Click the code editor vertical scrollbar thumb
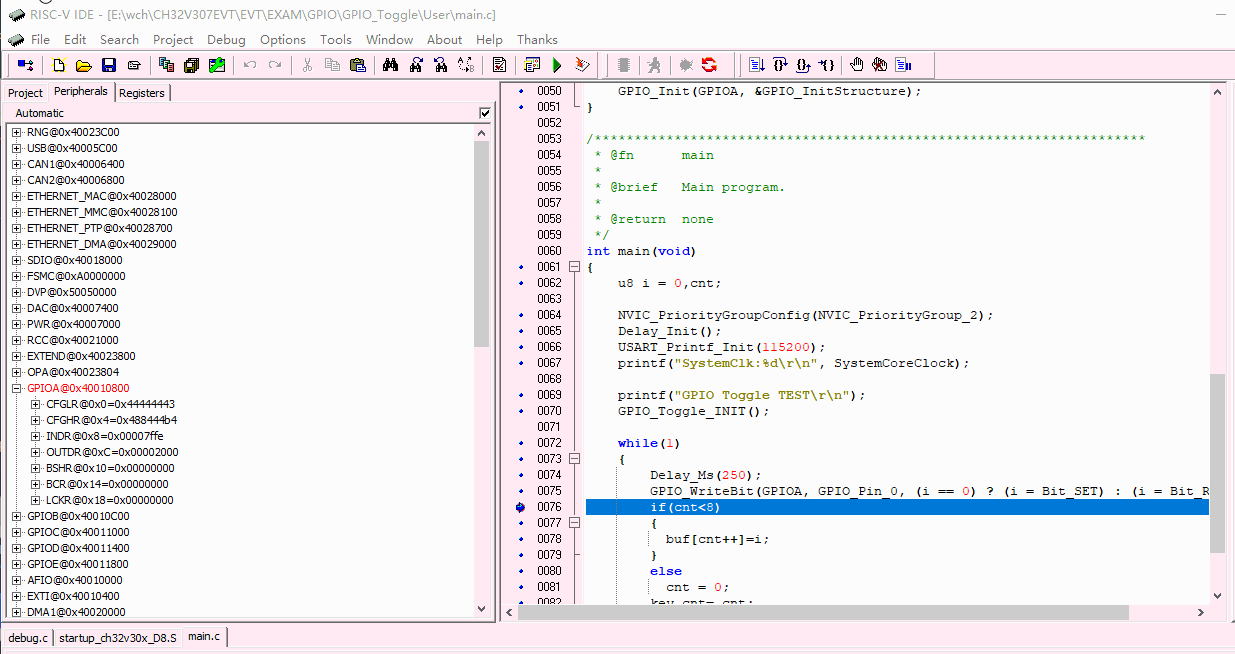Image resolution: width=1235 pixels, height=654 pixels. tap(1217, 463)
